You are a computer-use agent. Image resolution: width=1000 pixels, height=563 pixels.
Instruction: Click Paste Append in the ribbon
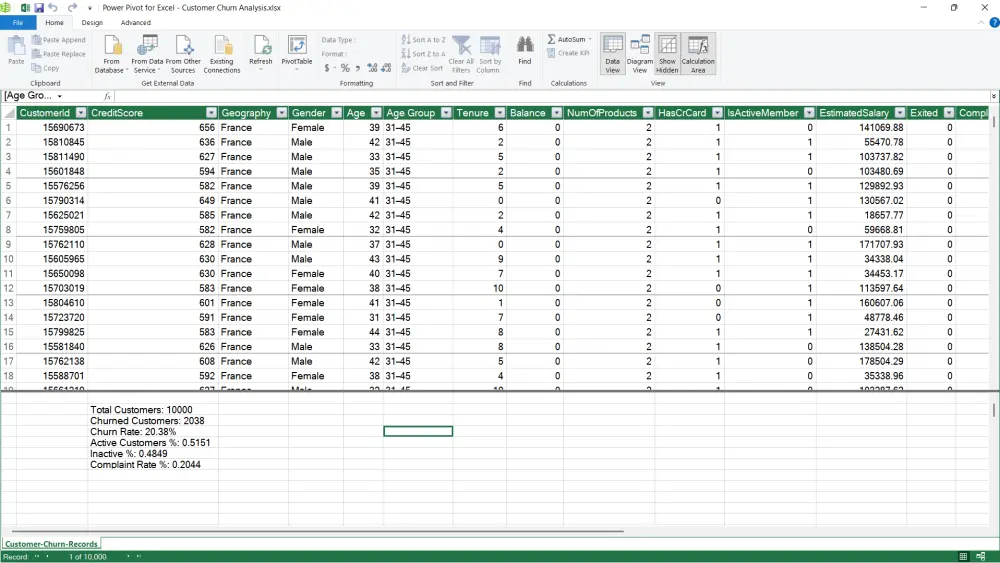click(x=59, y=40)
